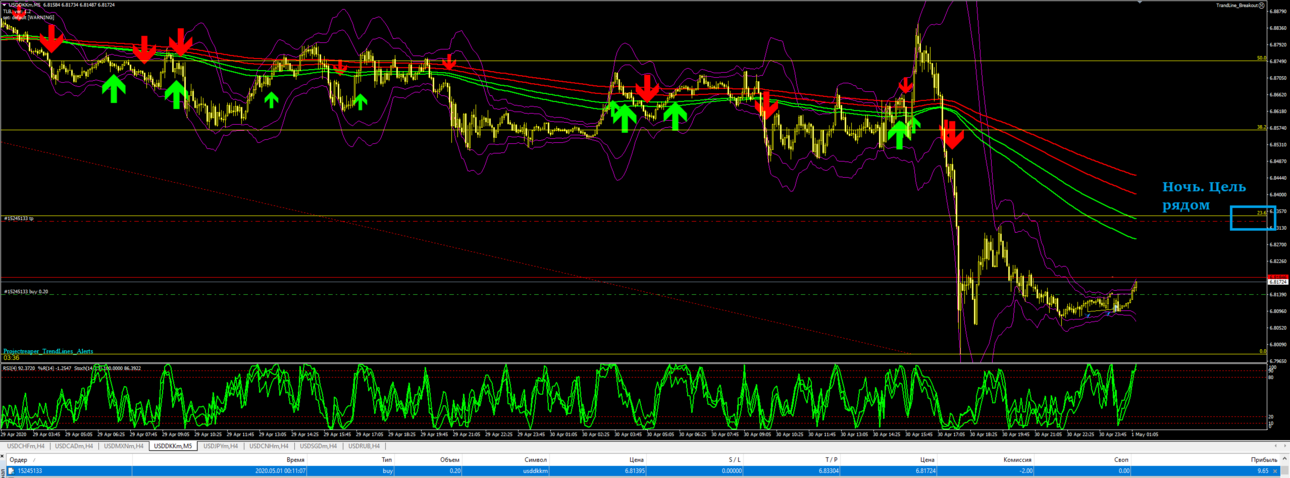Click the order icon beside 15245133

point(11,470)
